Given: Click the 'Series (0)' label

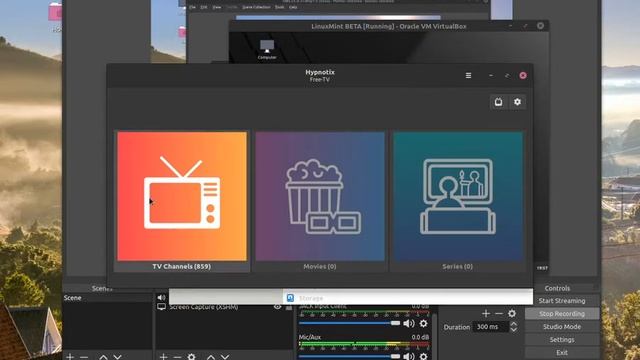Looking at the screenshot, I should (458, 267).
